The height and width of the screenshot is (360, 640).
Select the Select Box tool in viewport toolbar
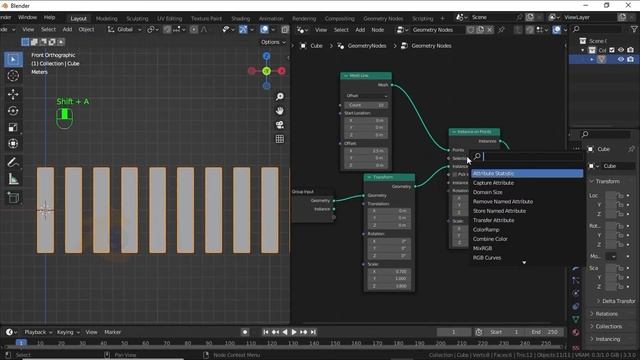pos(13,60)
